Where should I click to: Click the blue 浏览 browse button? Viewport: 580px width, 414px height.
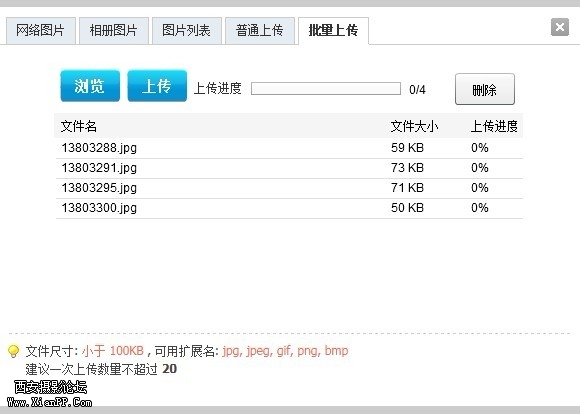click(90, 86)
